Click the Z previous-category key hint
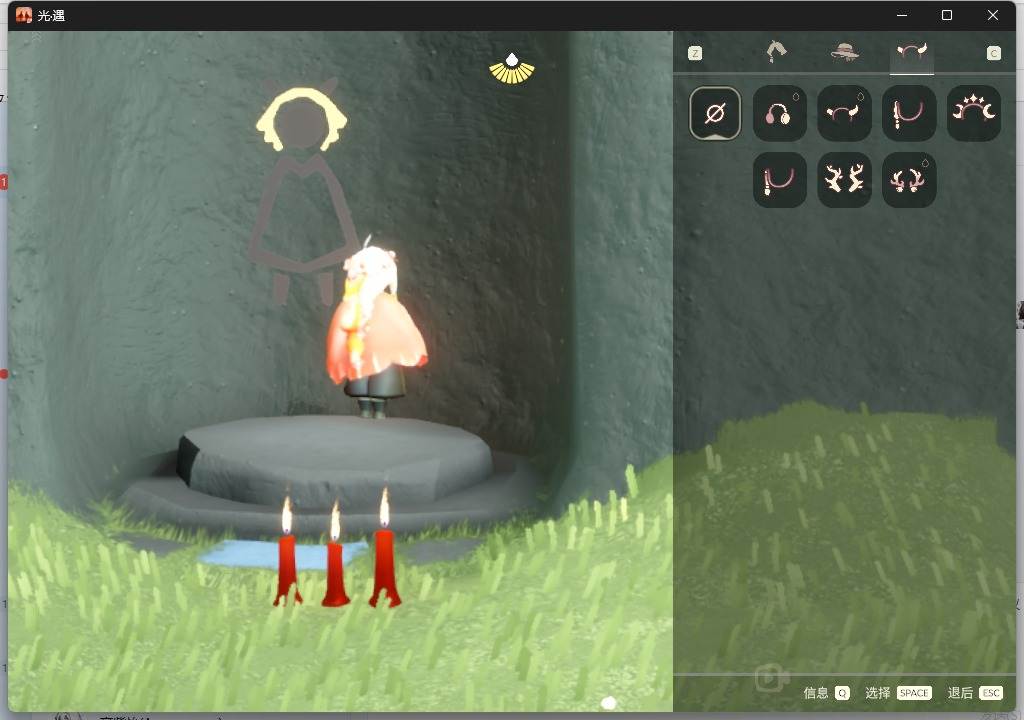 coord(695,53)
